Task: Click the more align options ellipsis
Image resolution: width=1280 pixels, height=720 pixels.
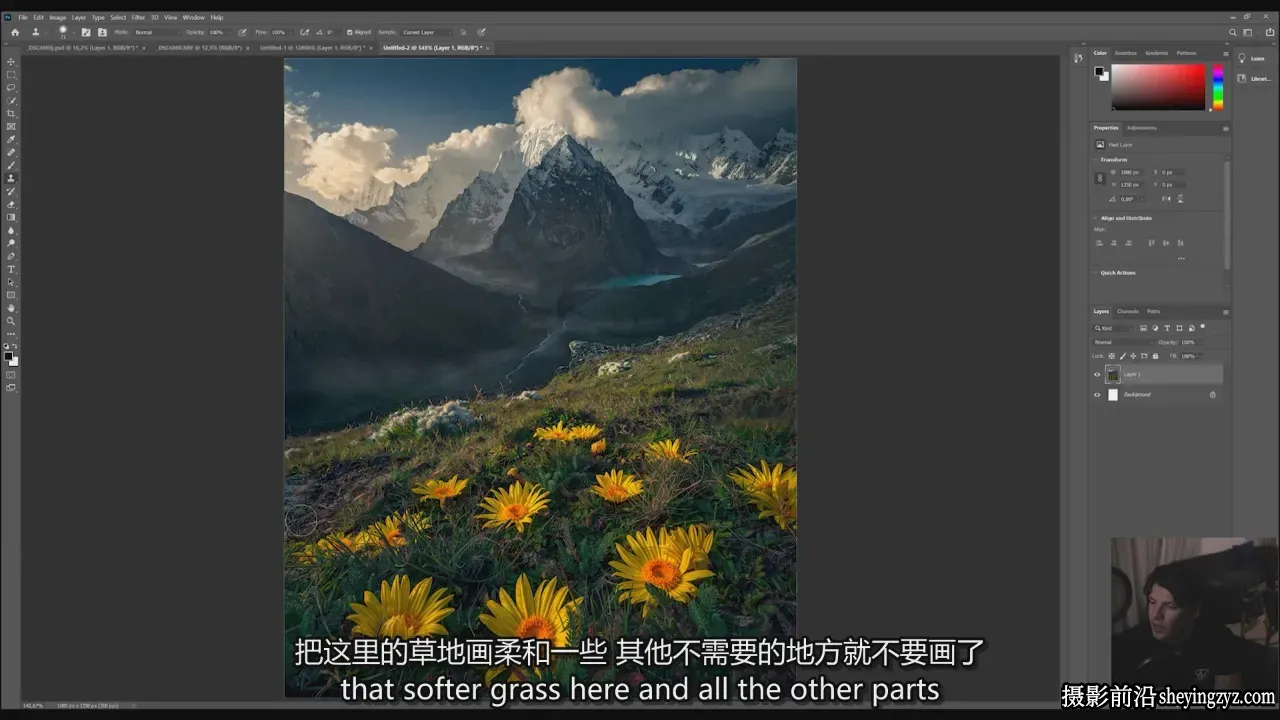Action: 1181,258
